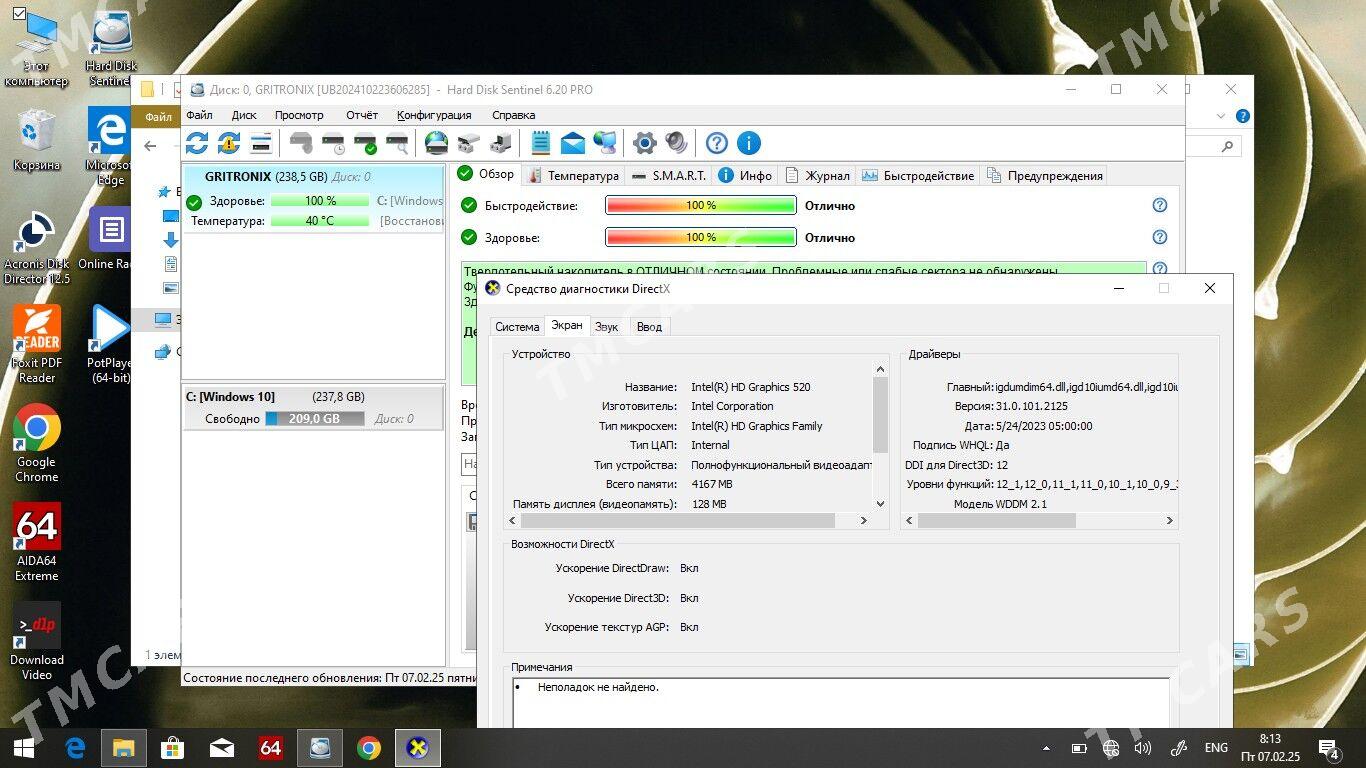Click the network computer globe toolbar icon
Viewport: 1366px width, 768px height.
605,143
